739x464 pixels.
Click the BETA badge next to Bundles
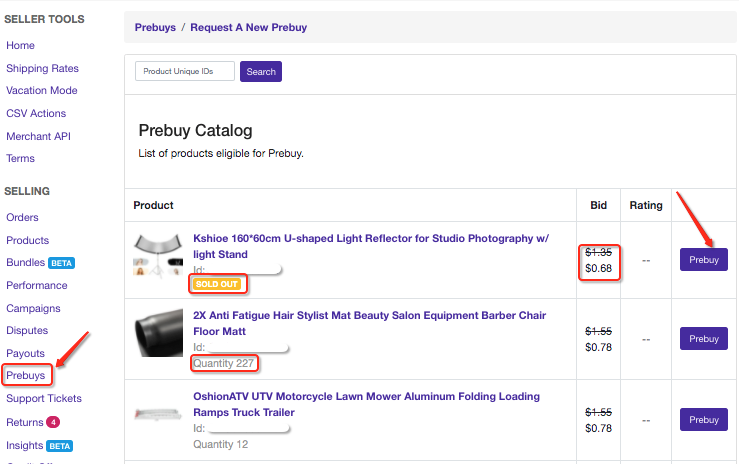coord(62,263)
